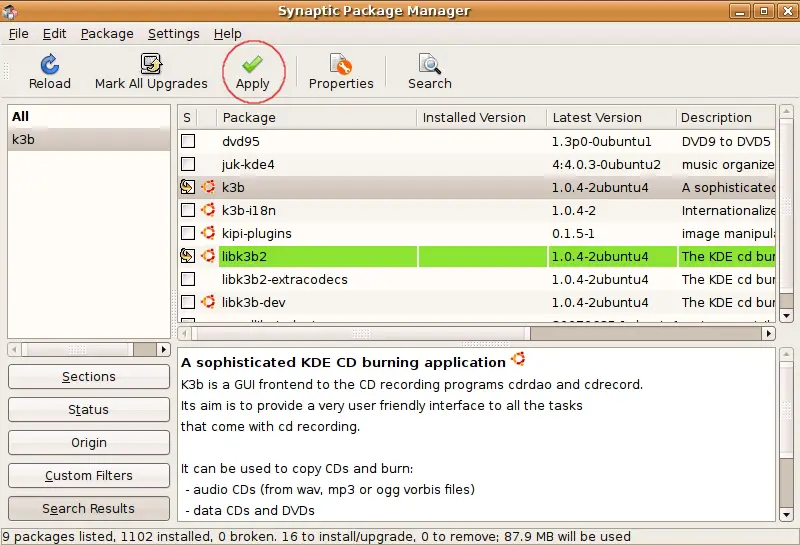Click package list horizontal scroll-right arrow
Screen dimensions: 800x545
coord(768,333)
